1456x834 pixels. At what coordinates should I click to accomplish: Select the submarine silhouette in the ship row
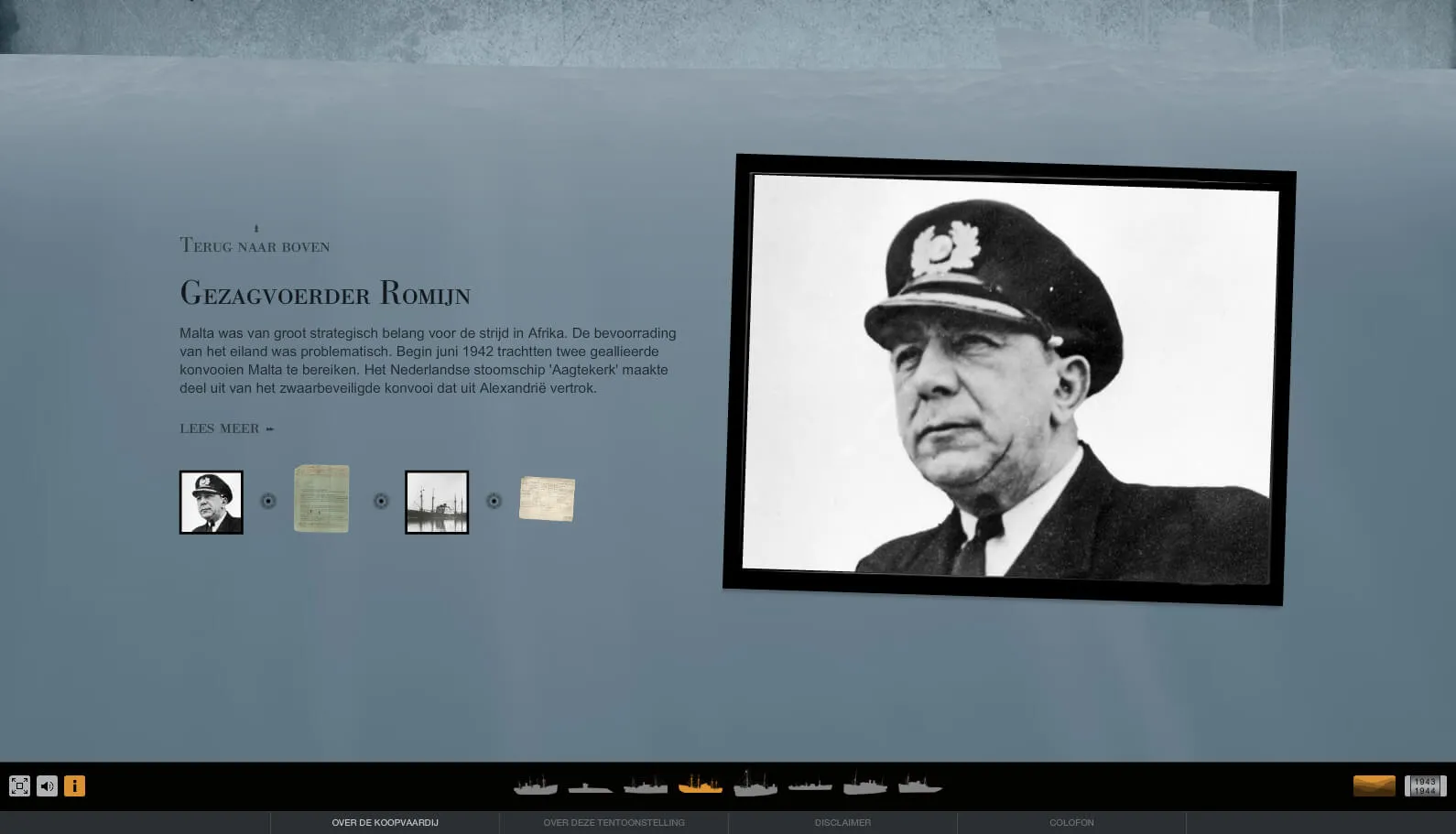point(591,786)
